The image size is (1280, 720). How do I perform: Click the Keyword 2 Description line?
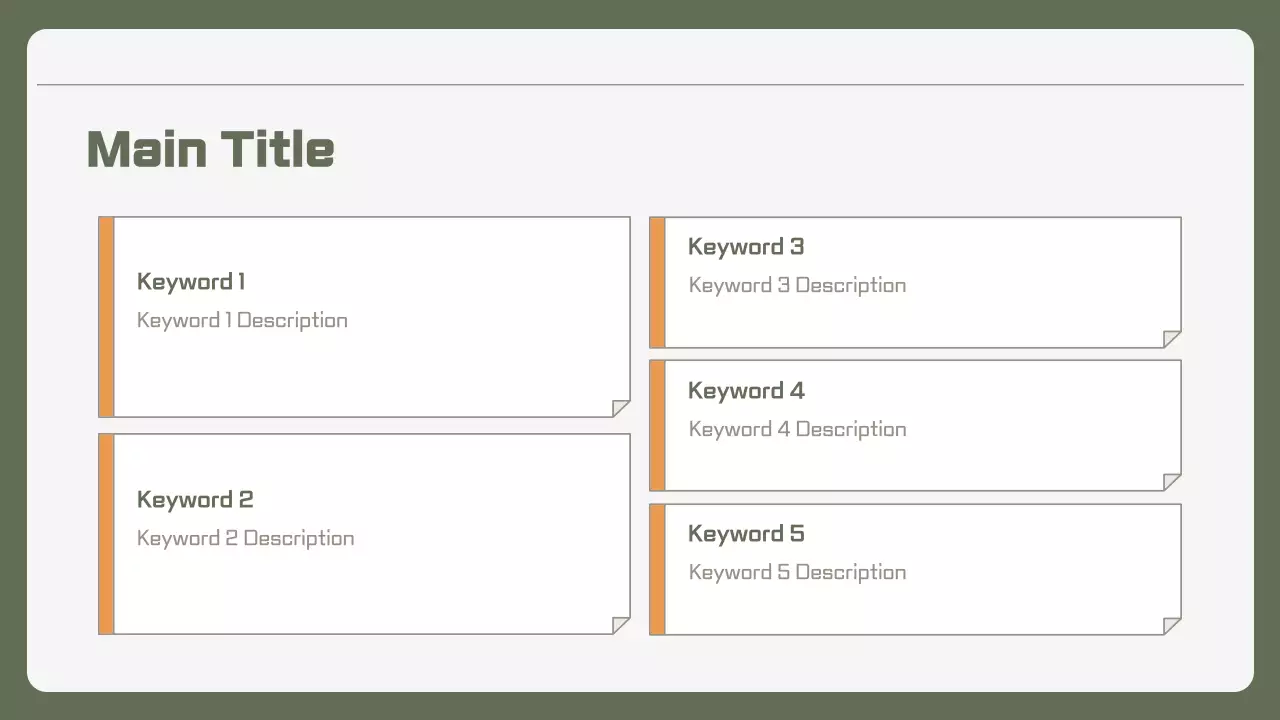point(245,539)
